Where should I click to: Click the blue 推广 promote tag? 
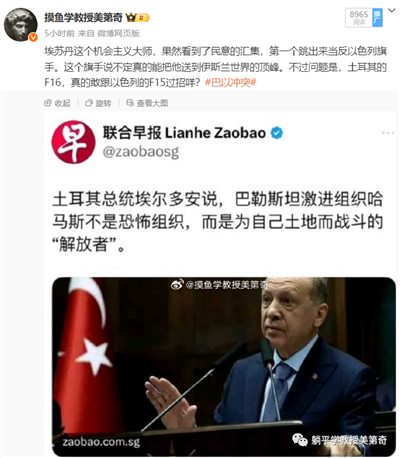[x=377, y=17]
